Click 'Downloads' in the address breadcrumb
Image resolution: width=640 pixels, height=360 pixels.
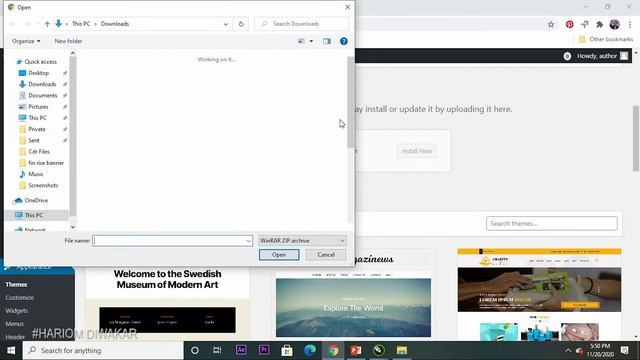[x=115, y=24]
